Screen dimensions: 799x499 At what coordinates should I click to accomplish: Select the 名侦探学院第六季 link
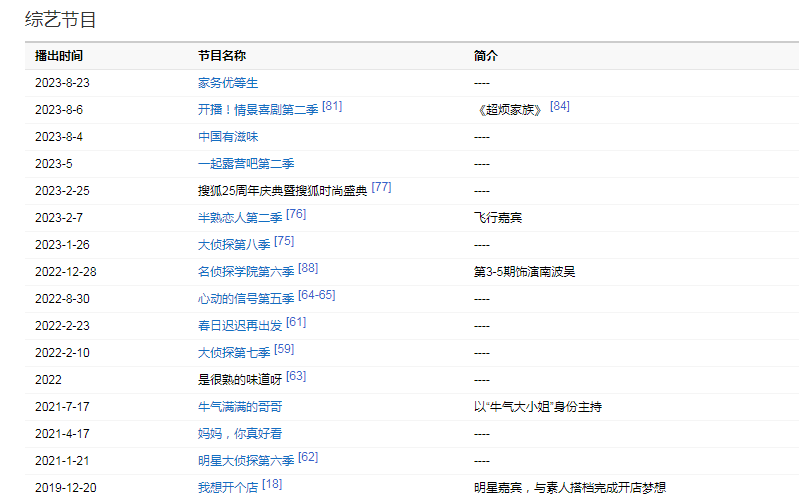coord(246,272)
